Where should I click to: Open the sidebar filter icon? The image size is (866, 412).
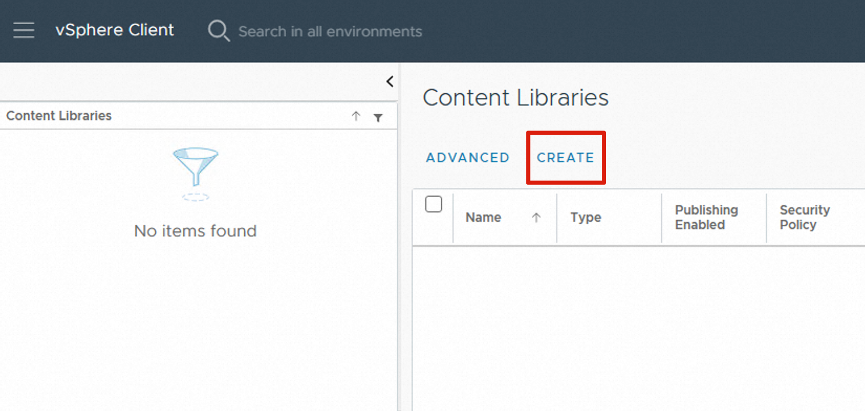(378, 117)
